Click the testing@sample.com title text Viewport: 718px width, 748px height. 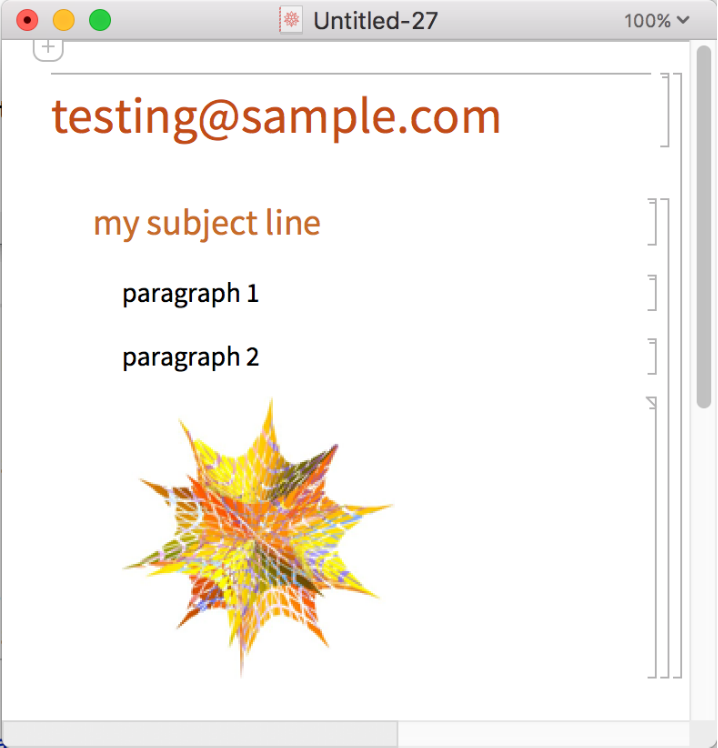(x=275, y=117)
